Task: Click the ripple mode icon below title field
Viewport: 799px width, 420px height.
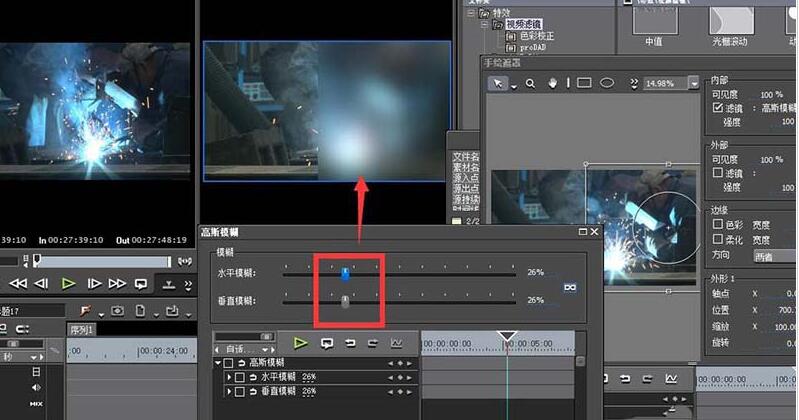Action: point(22,329)
